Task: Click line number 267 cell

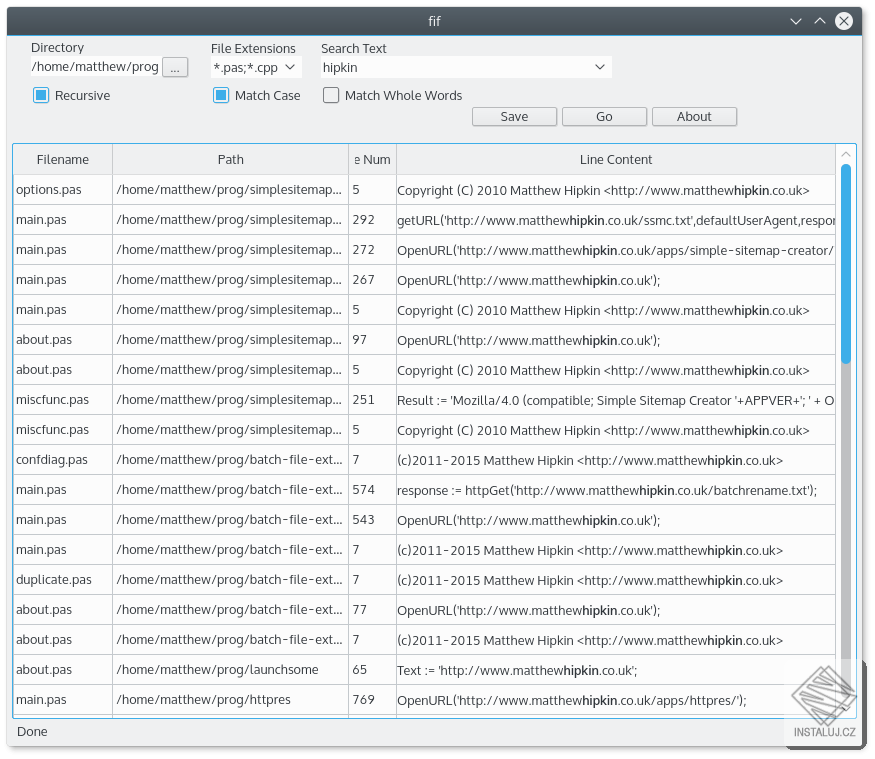Action: coord(372,280)
